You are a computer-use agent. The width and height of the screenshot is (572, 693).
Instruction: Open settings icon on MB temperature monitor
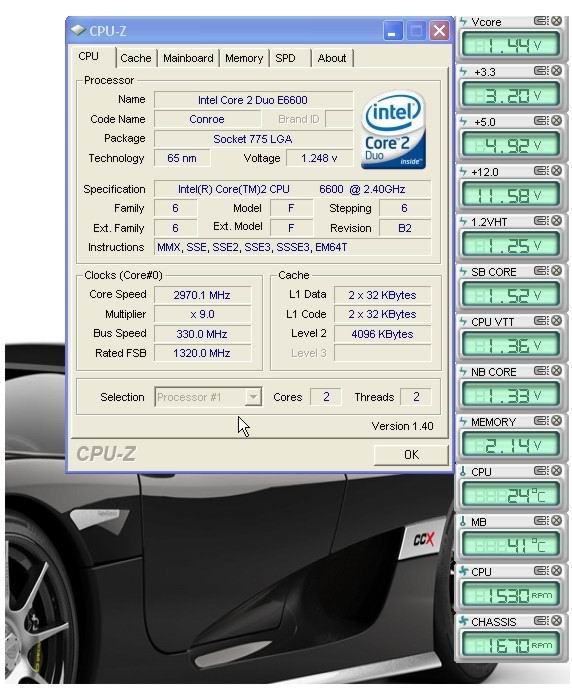541,521
